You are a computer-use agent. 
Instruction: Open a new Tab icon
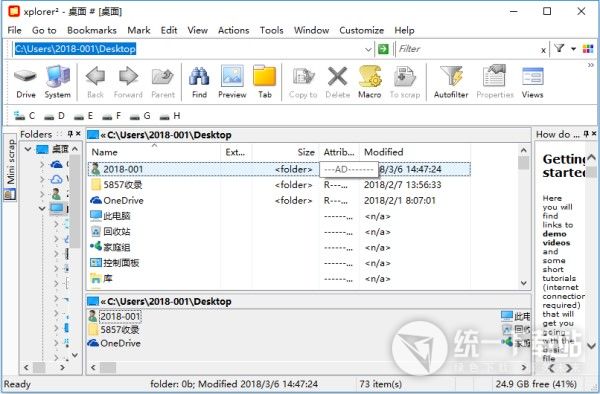tap(264, 82)
